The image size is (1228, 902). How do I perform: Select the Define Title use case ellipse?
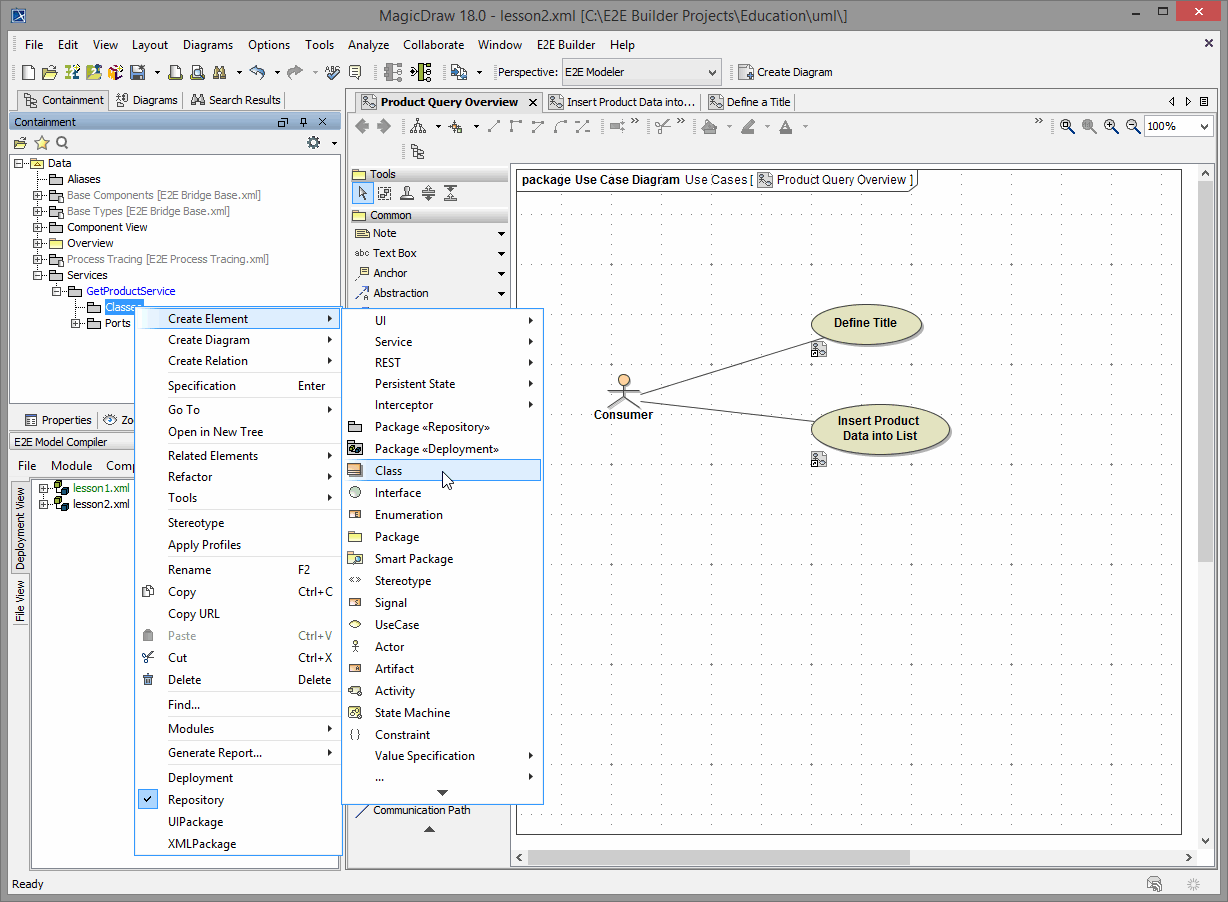(865, 323)
